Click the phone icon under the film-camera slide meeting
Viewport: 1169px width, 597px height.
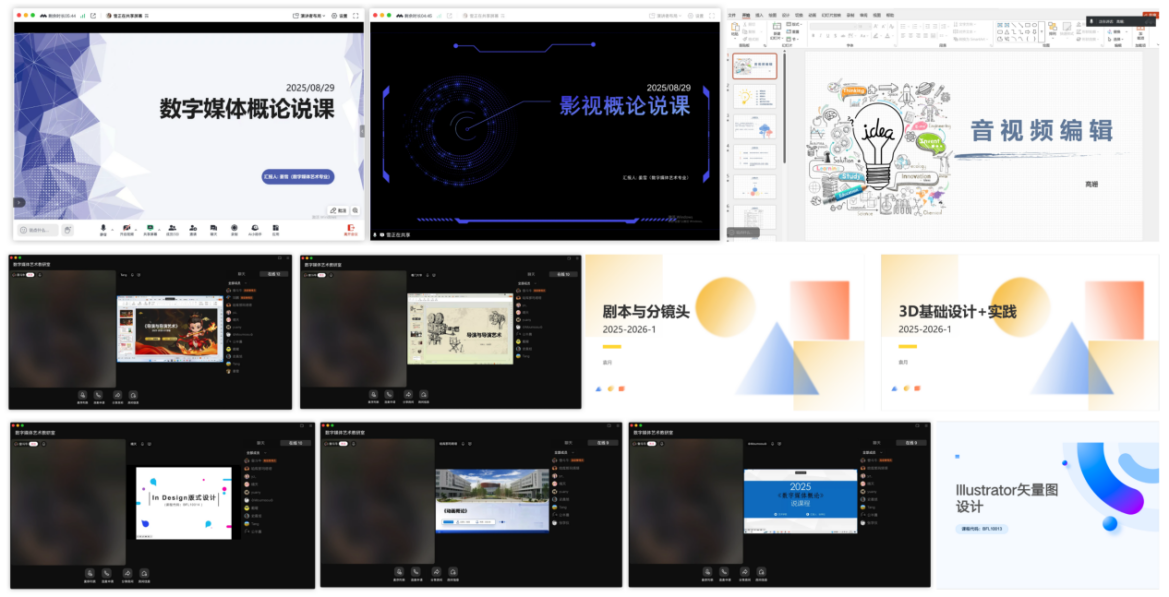391,395
